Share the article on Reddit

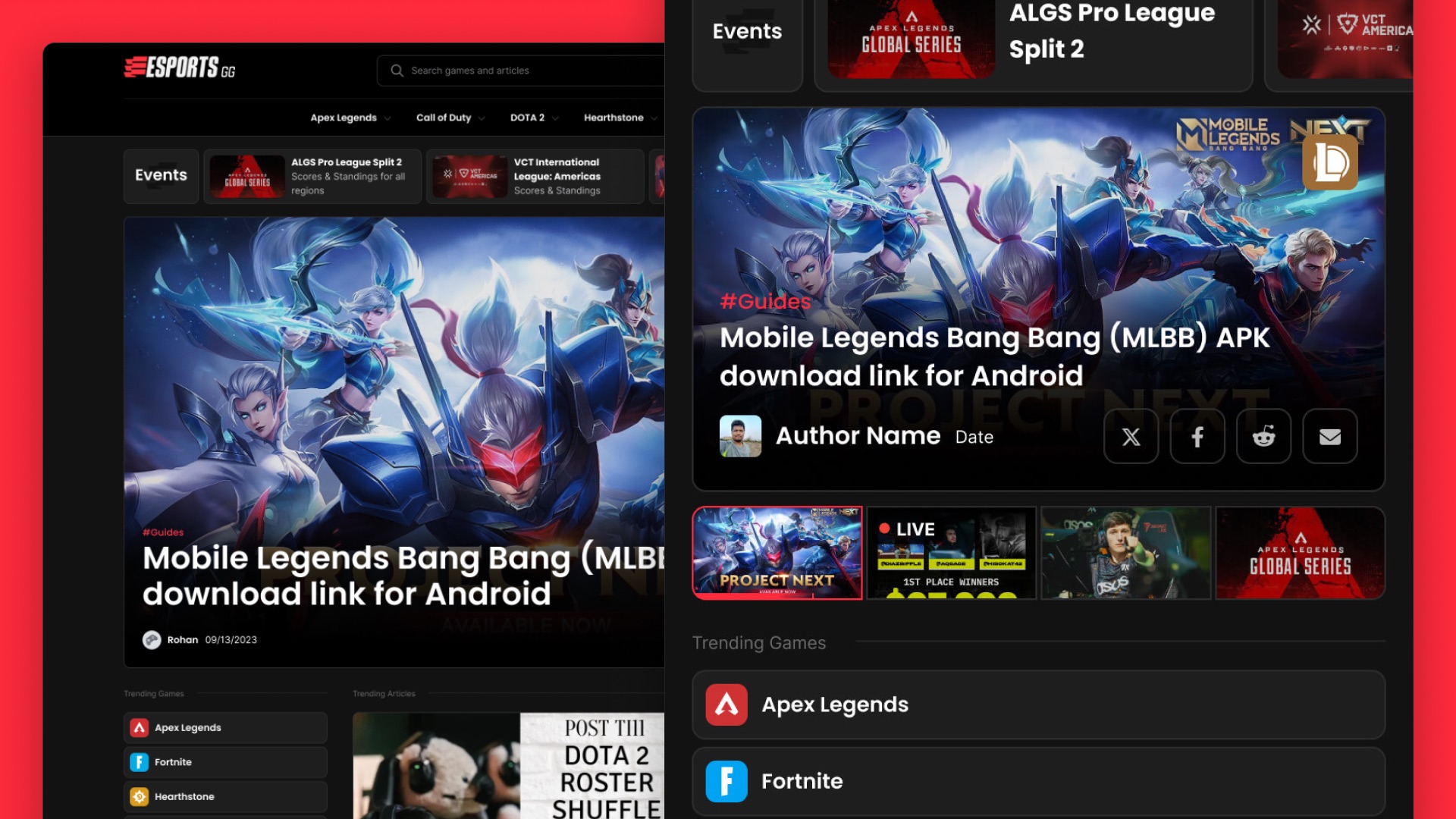pos(1263,437)
